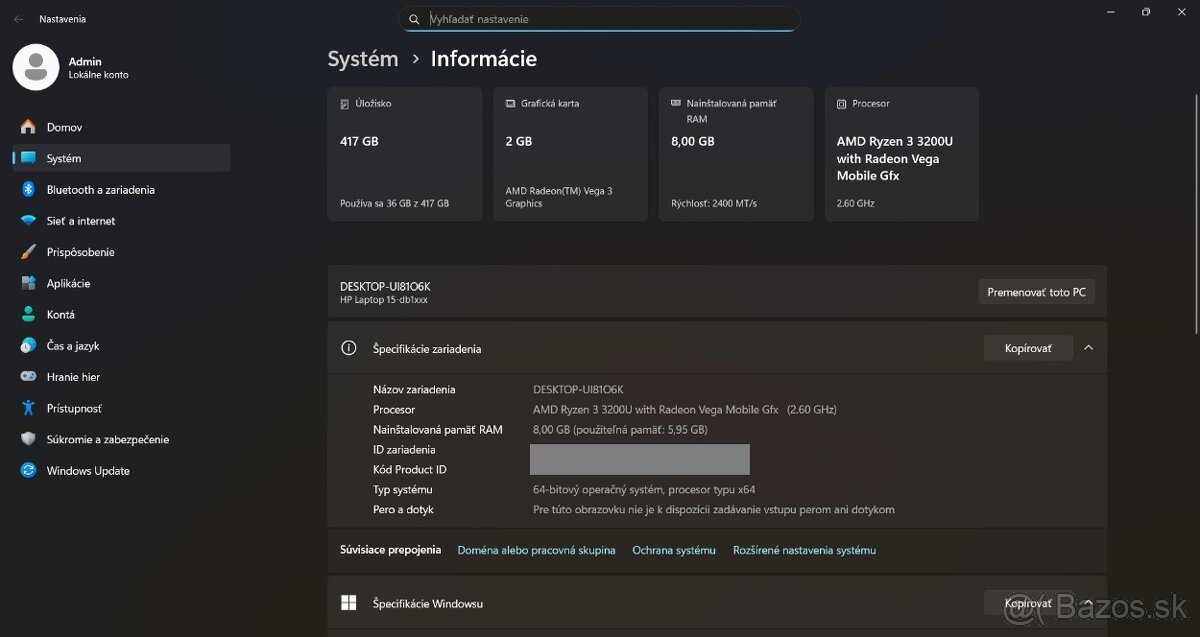Image resolution: width=1200 pixels, height=637 pixels.
Task: Open the Ochrana systému link
Action: [x=674, y=550]
